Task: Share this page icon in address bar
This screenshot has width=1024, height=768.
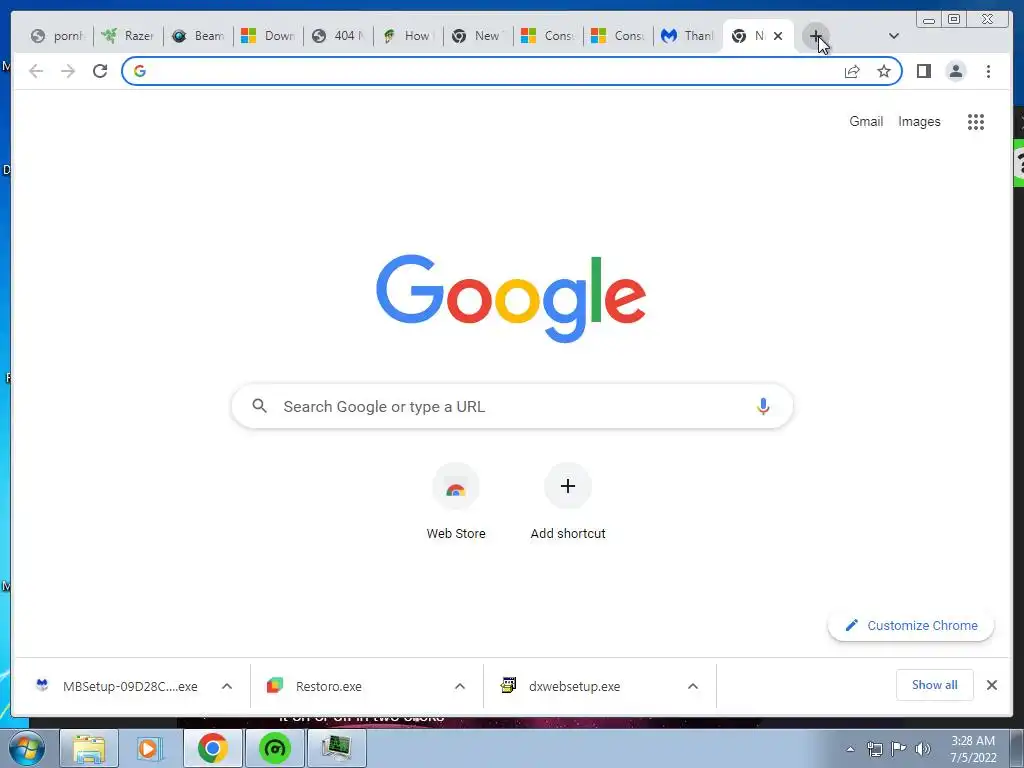Action: pos(852,71)
